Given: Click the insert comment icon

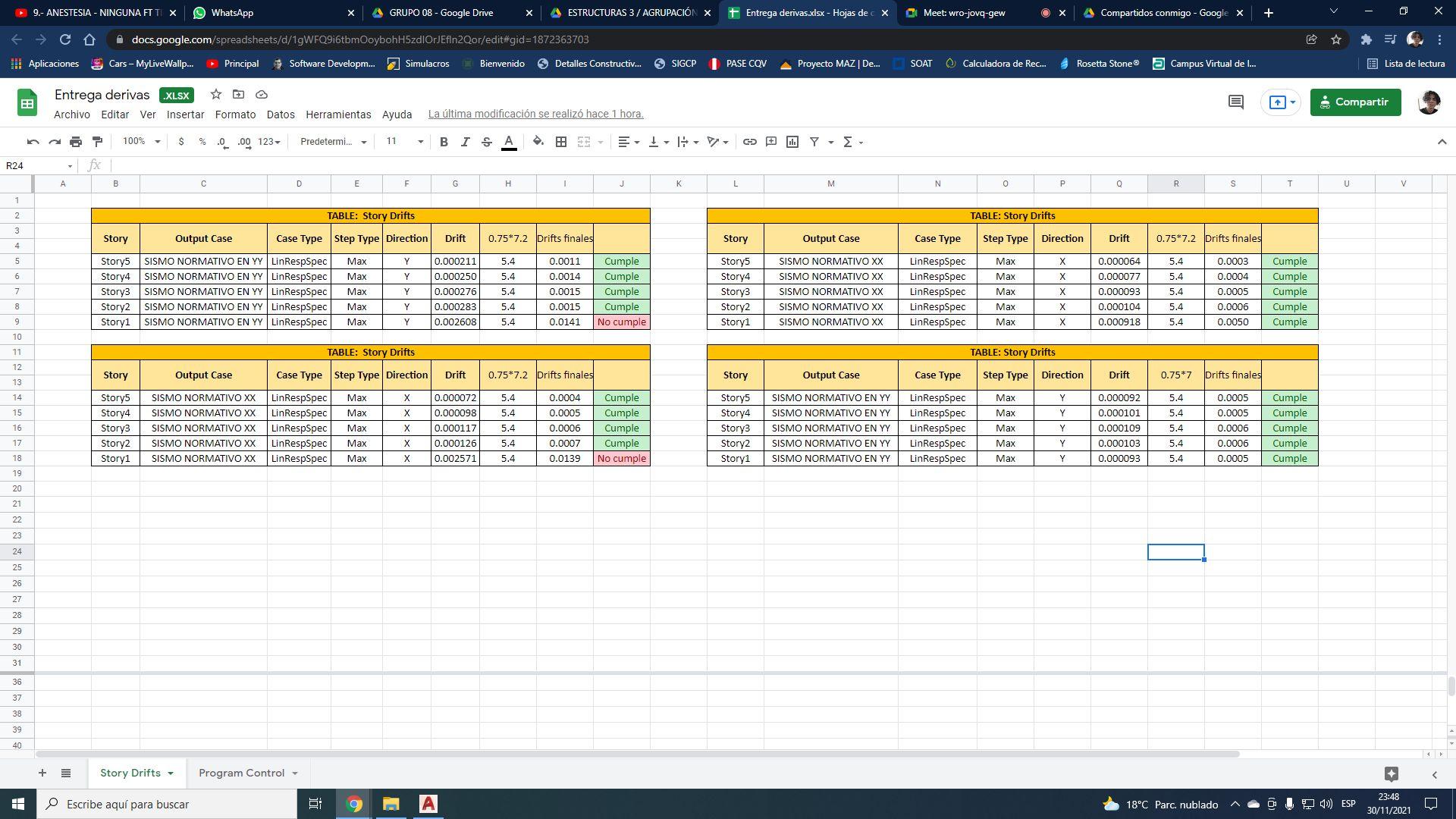Looking at the screenshot, I should point(771,142).
